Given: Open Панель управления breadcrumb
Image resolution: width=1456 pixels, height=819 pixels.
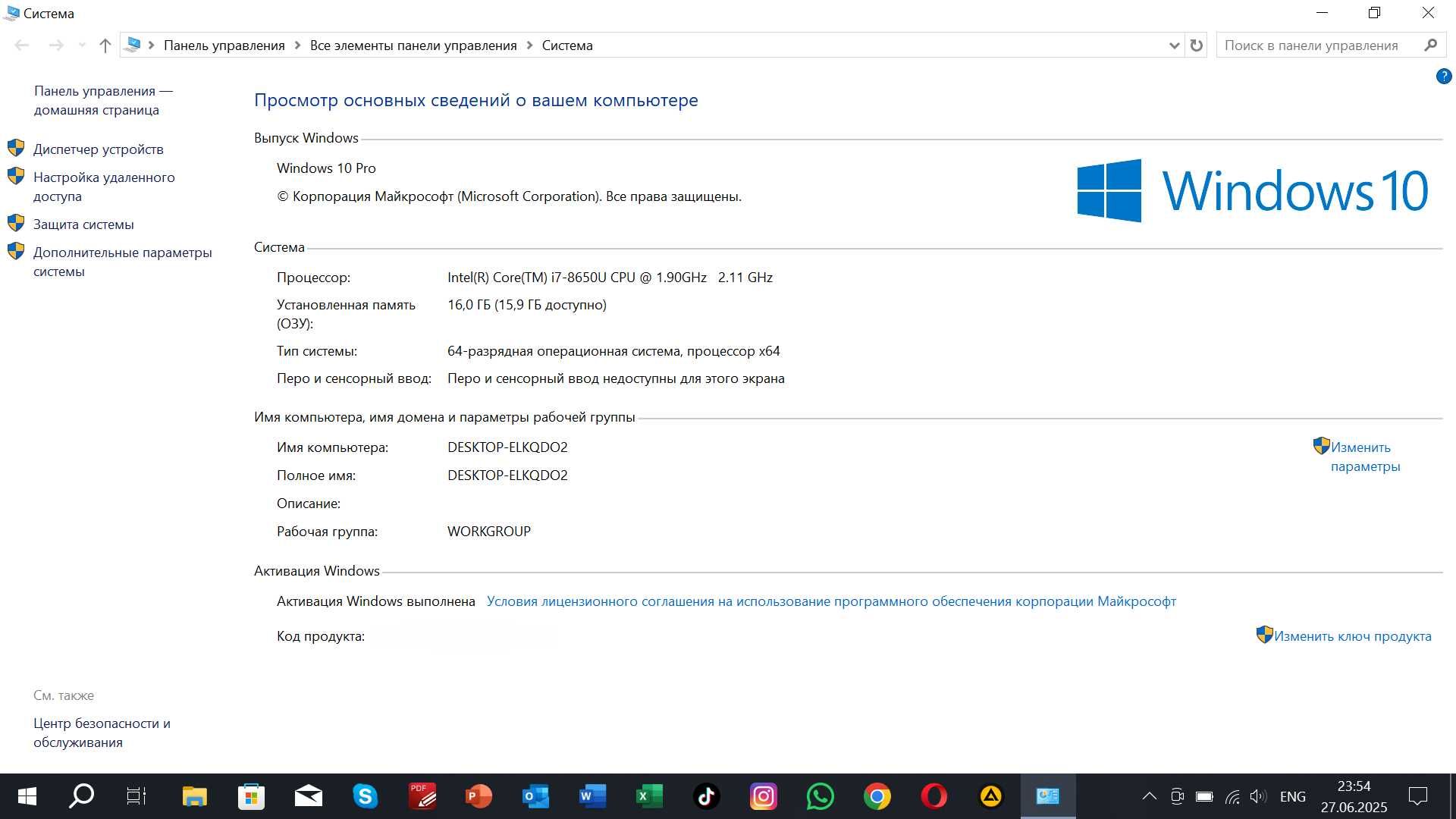Looking at the screenshot, I should (x=224, y=45).
